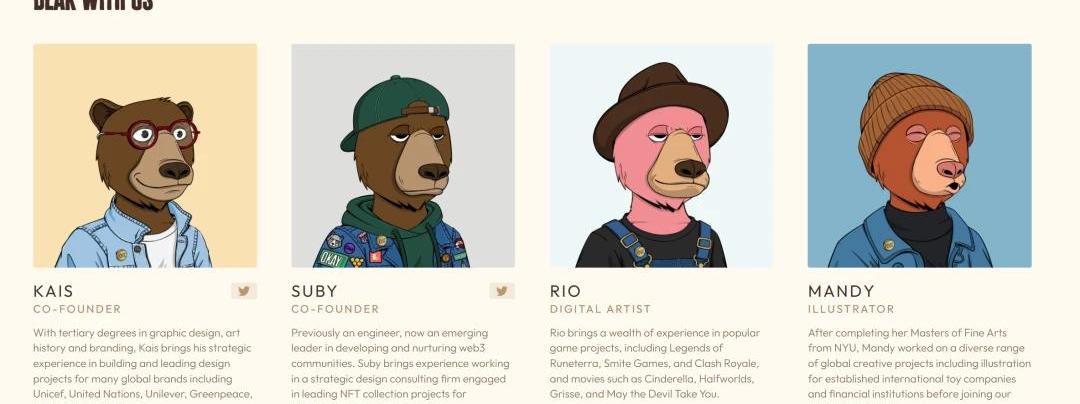Select the RIO name heading
Viewport: 1080px width, 404px height.
[x=565, y=291]
